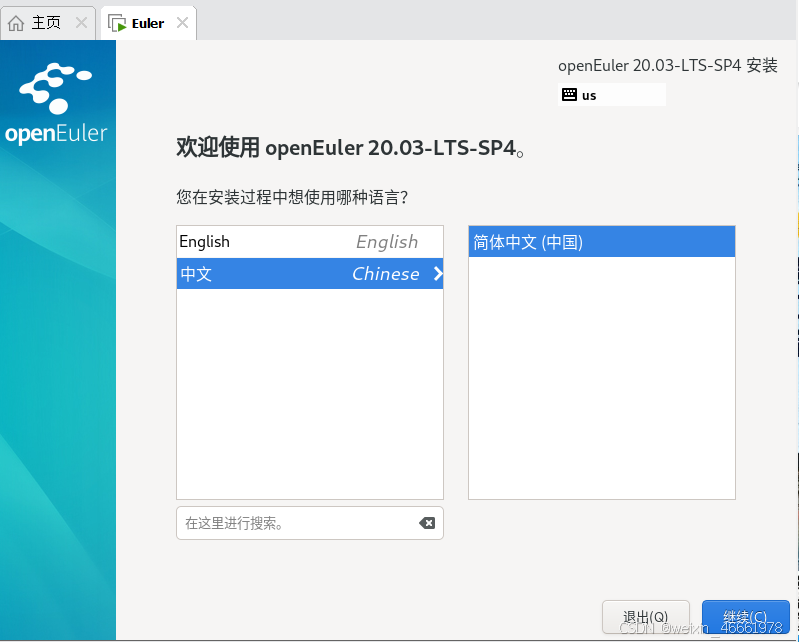Clear the search box with backspace icon
The width and height of the screenshot is (799, 642).
click(x=427, y=523)
